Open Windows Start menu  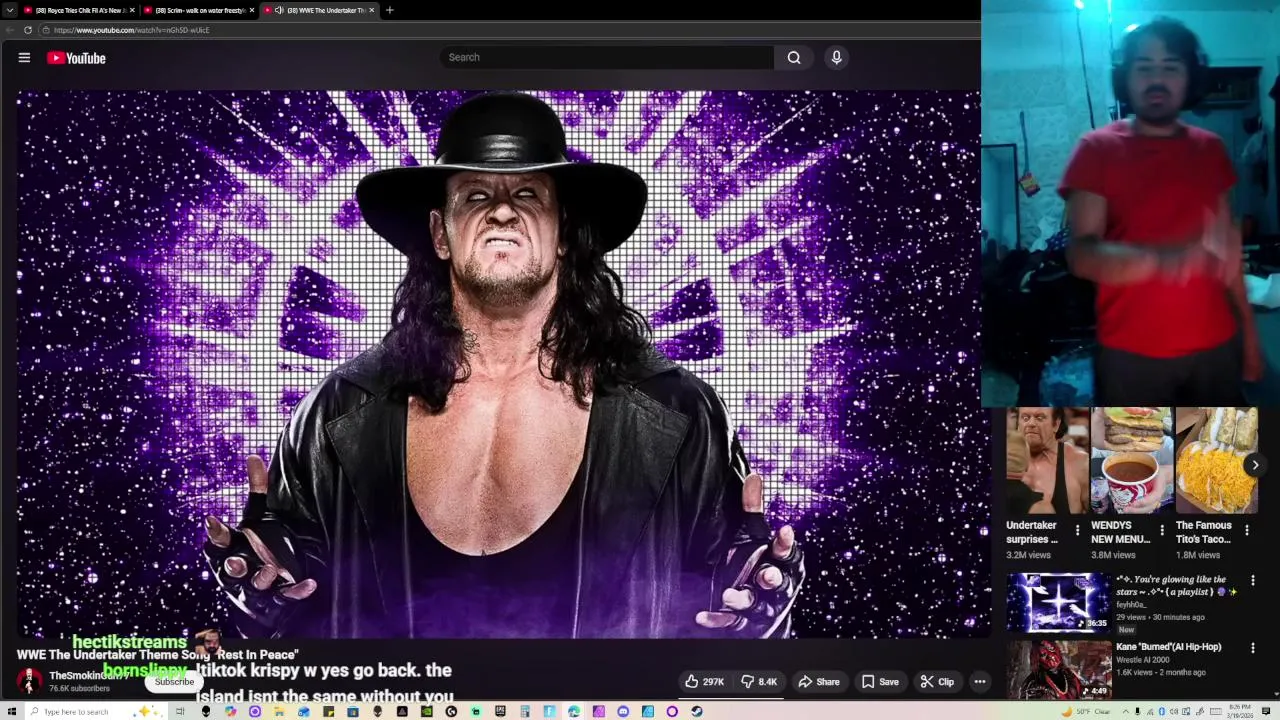tap(11, 711)
